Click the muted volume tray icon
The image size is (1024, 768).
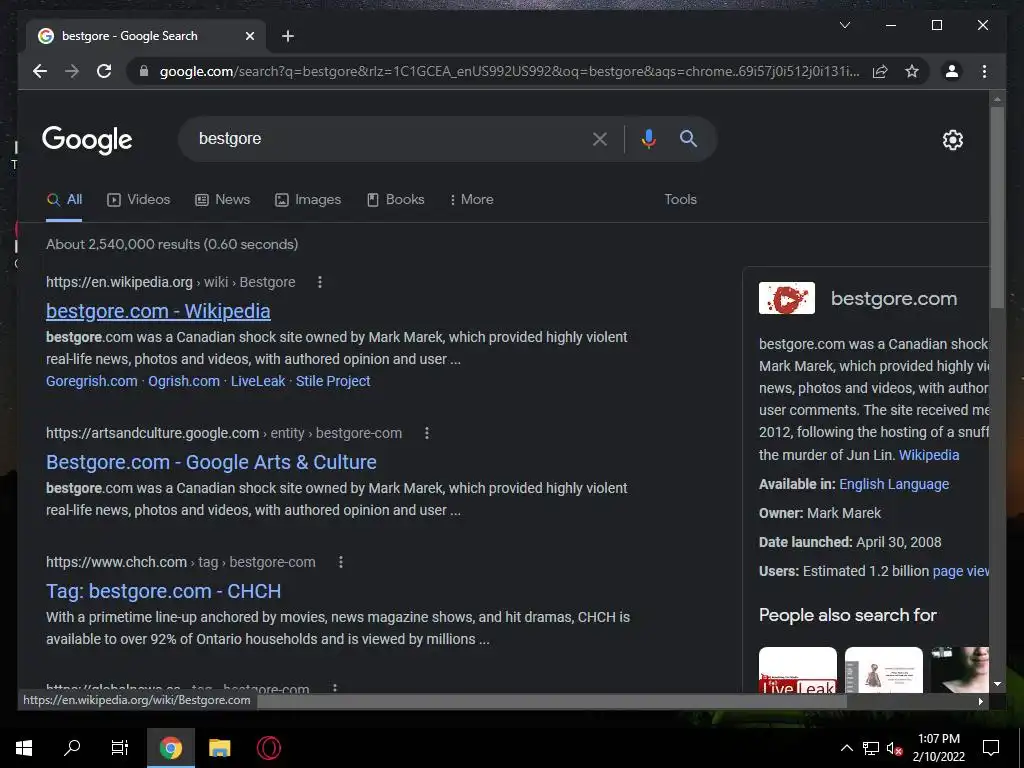point(894,748)
